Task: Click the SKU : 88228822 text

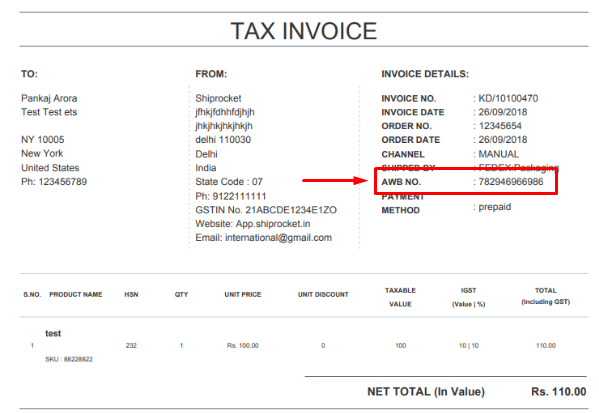Action: (69, 359)
